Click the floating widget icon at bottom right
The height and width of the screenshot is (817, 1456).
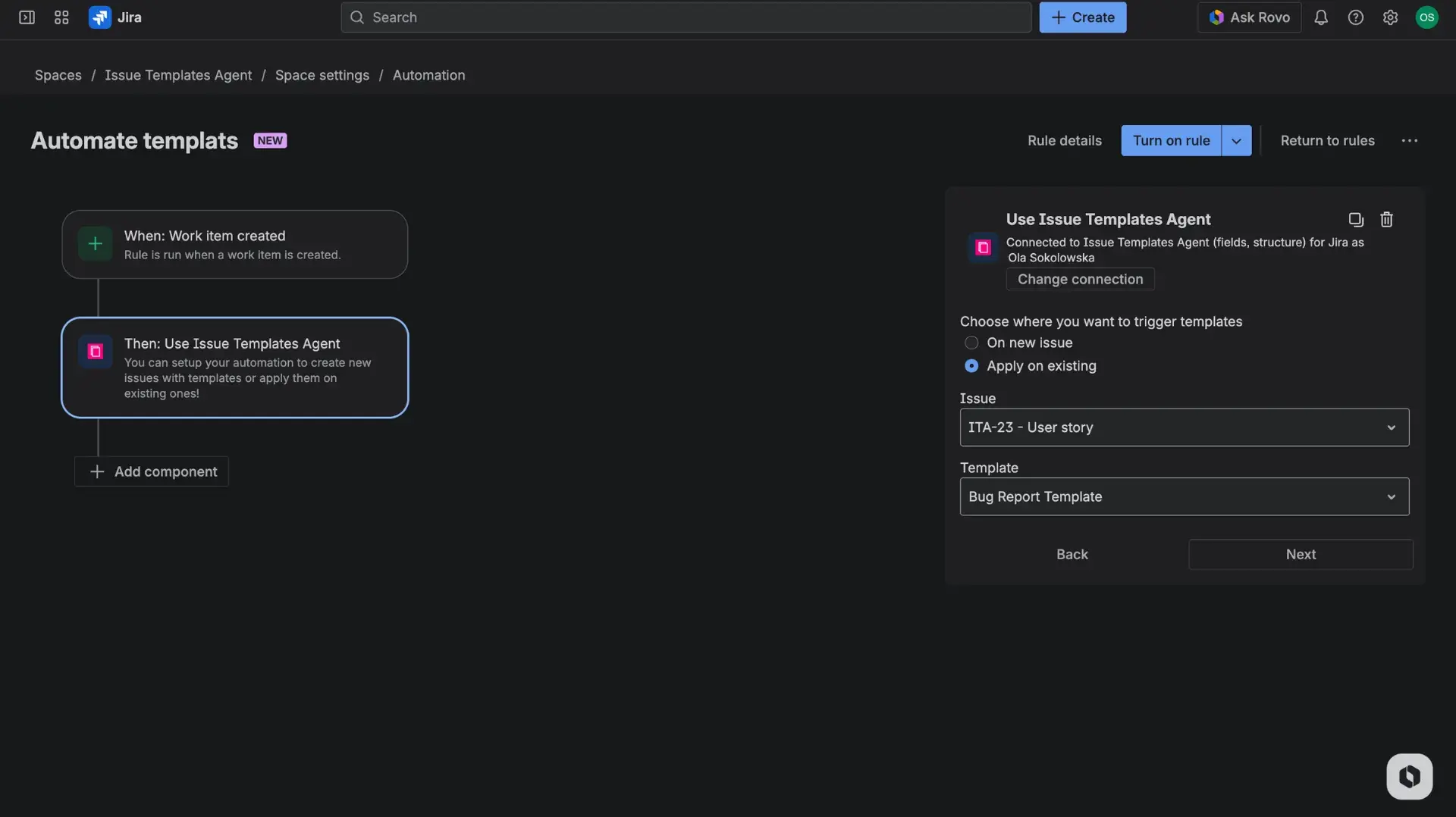pos(1409,776)
